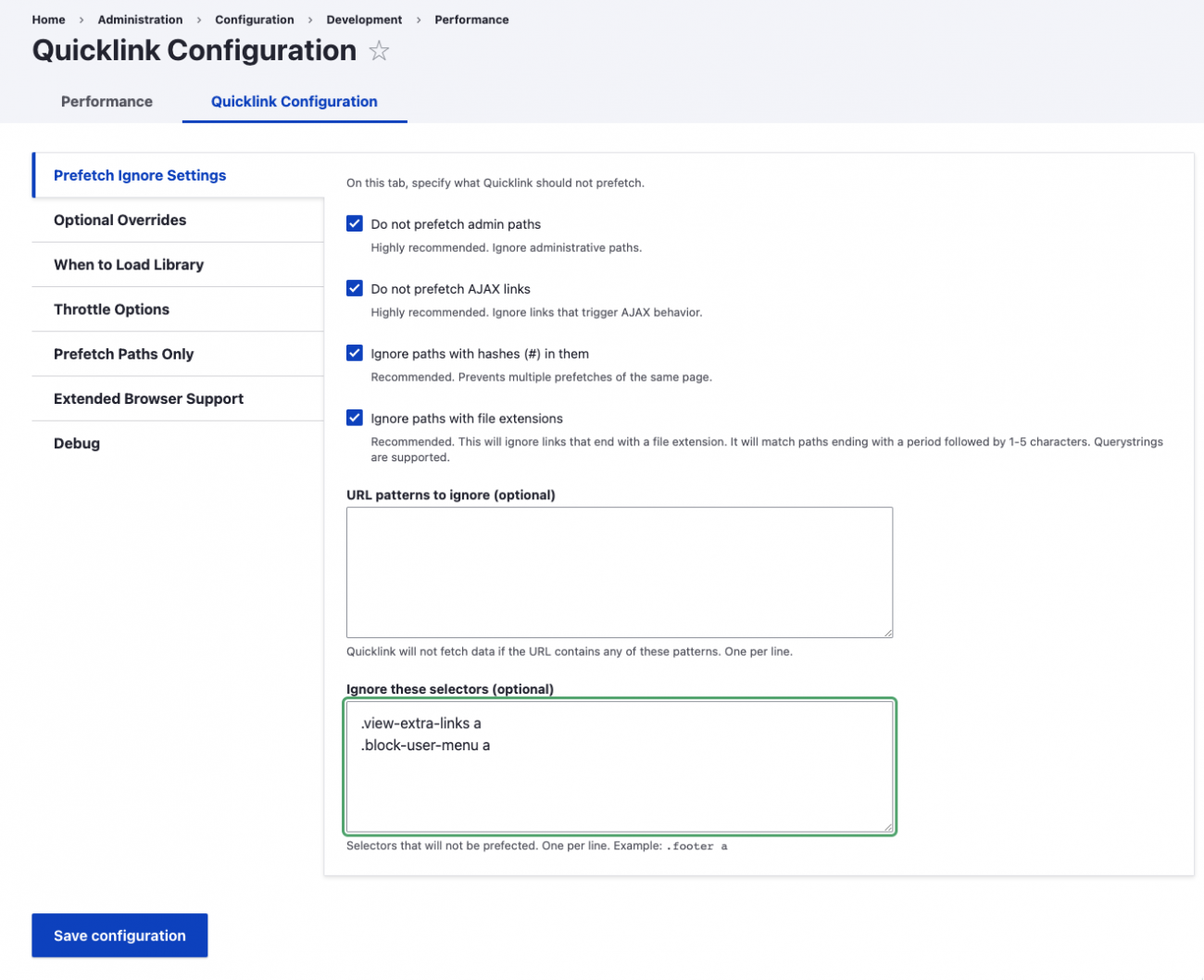Open When to Load Library tab

click(x=178, y=265)
